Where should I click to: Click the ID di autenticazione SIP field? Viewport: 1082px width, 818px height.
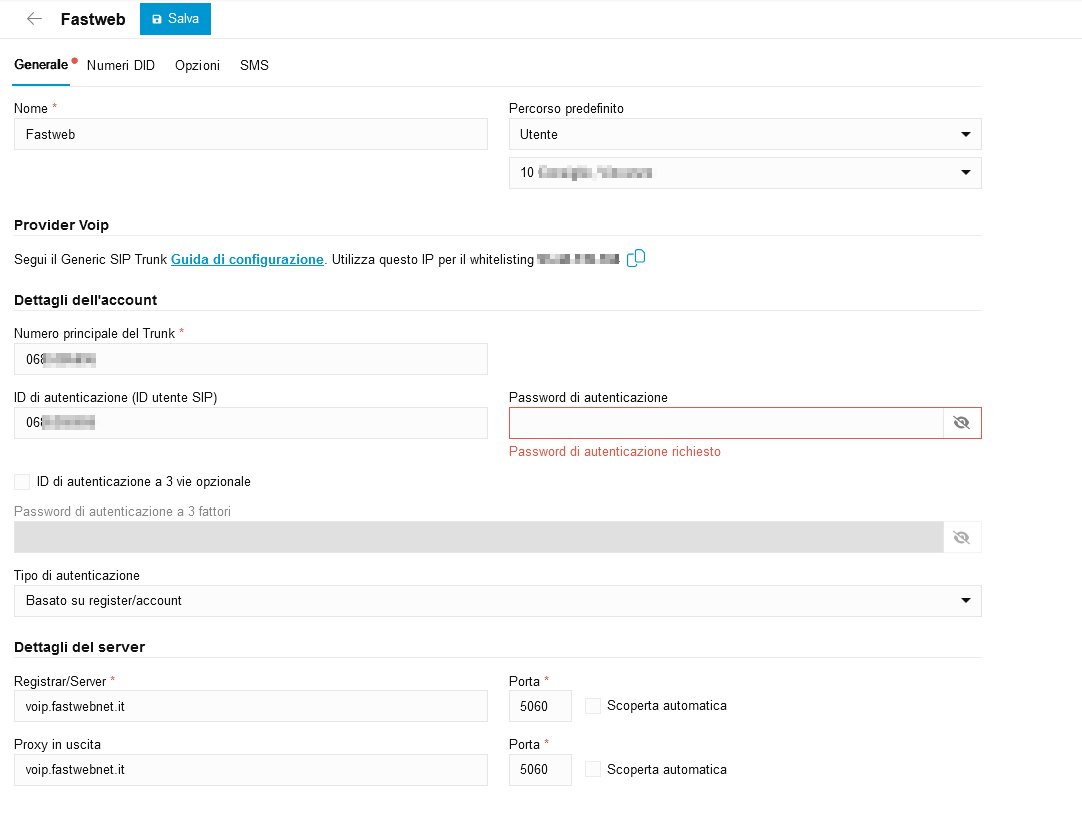[250, 422]
